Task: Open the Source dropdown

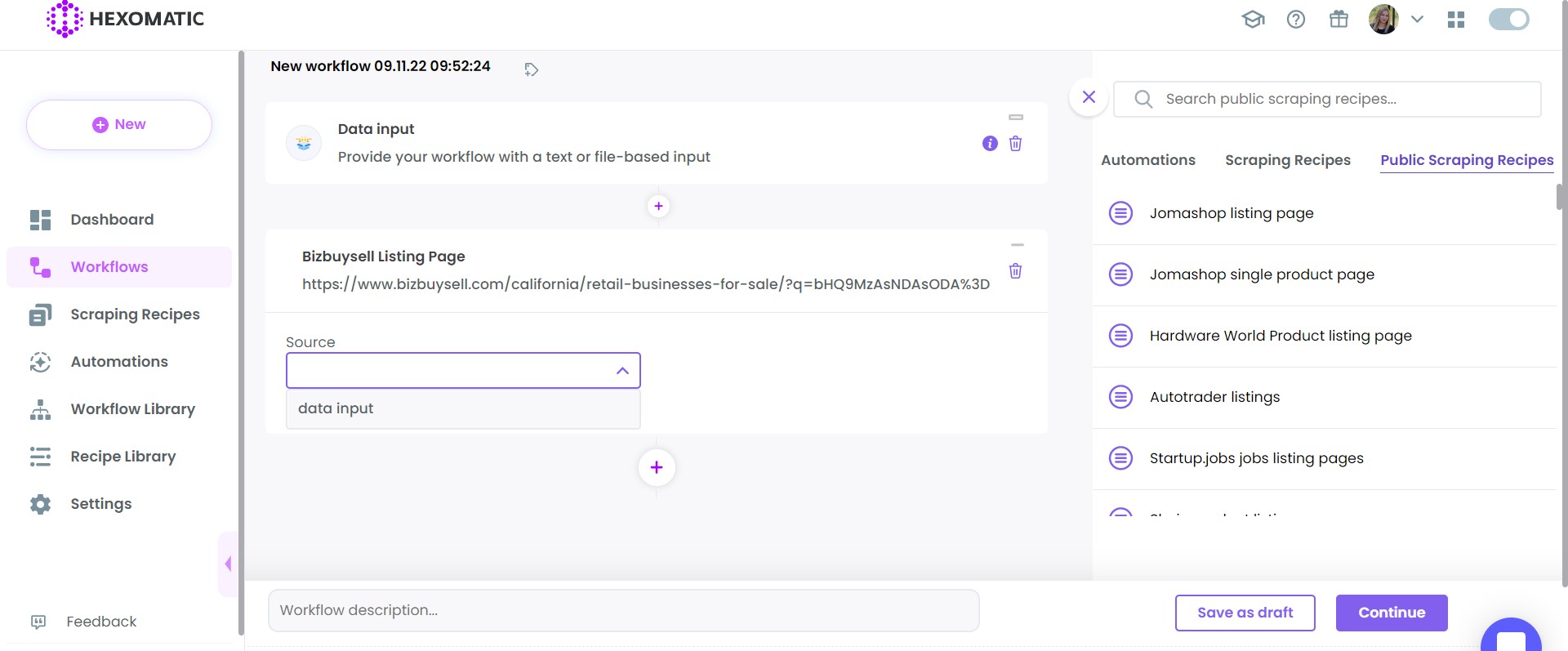Action: (462, 371)
